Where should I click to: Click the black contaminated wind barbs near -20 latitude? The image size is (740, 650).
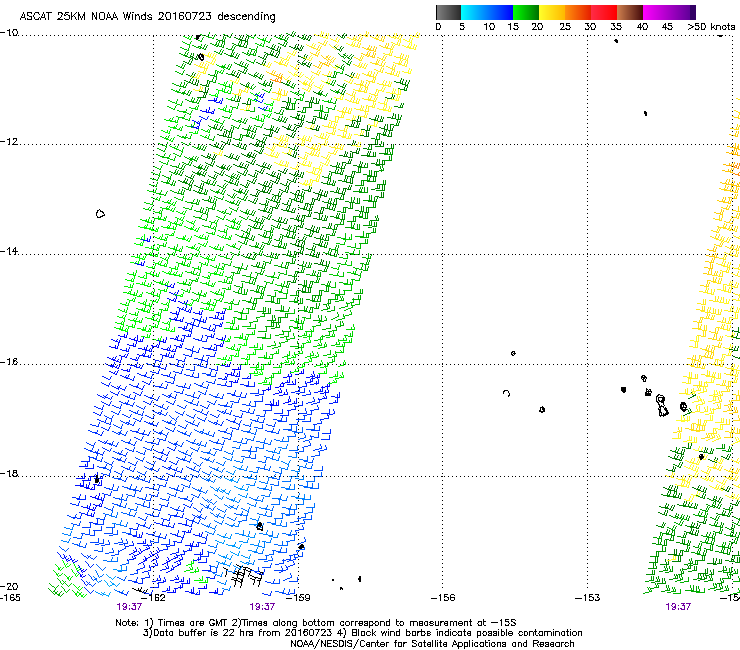(244, 576)
